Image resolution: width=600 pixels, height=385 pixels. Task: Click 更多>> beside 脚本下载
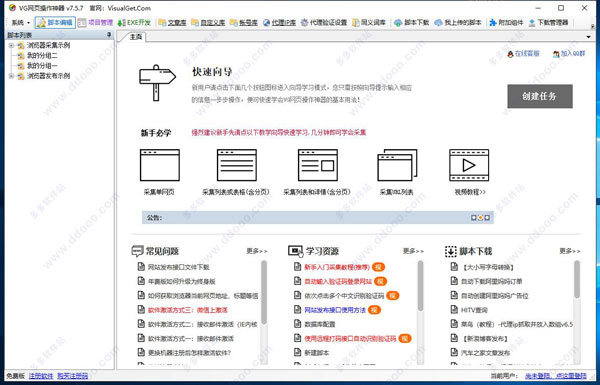tap(570, 251)
